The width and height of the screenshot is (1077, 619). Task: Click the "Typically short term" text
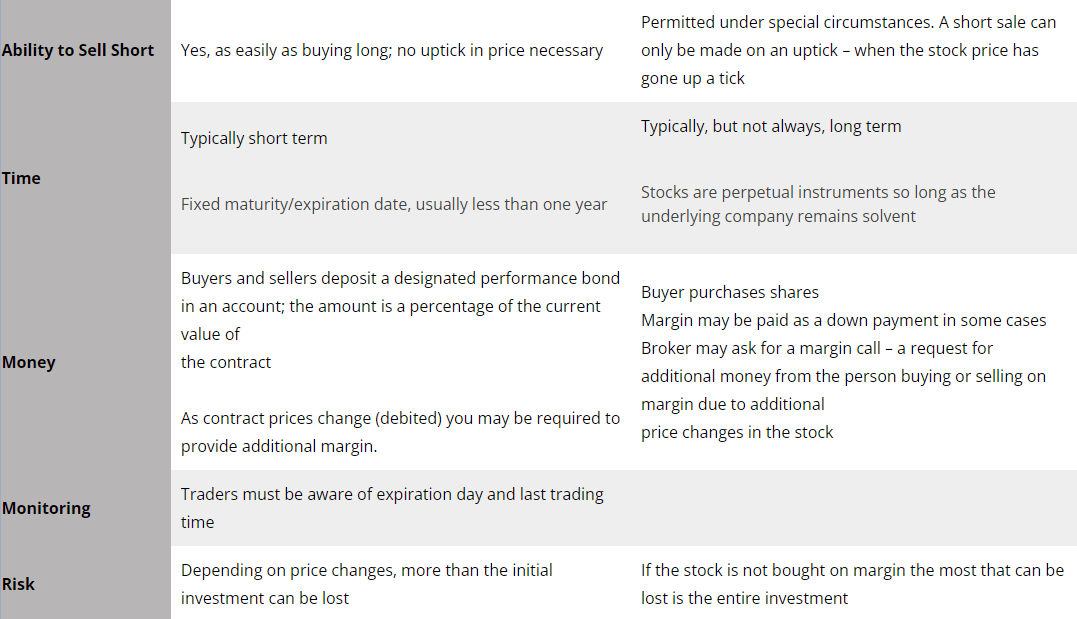(x=254, y=138)
